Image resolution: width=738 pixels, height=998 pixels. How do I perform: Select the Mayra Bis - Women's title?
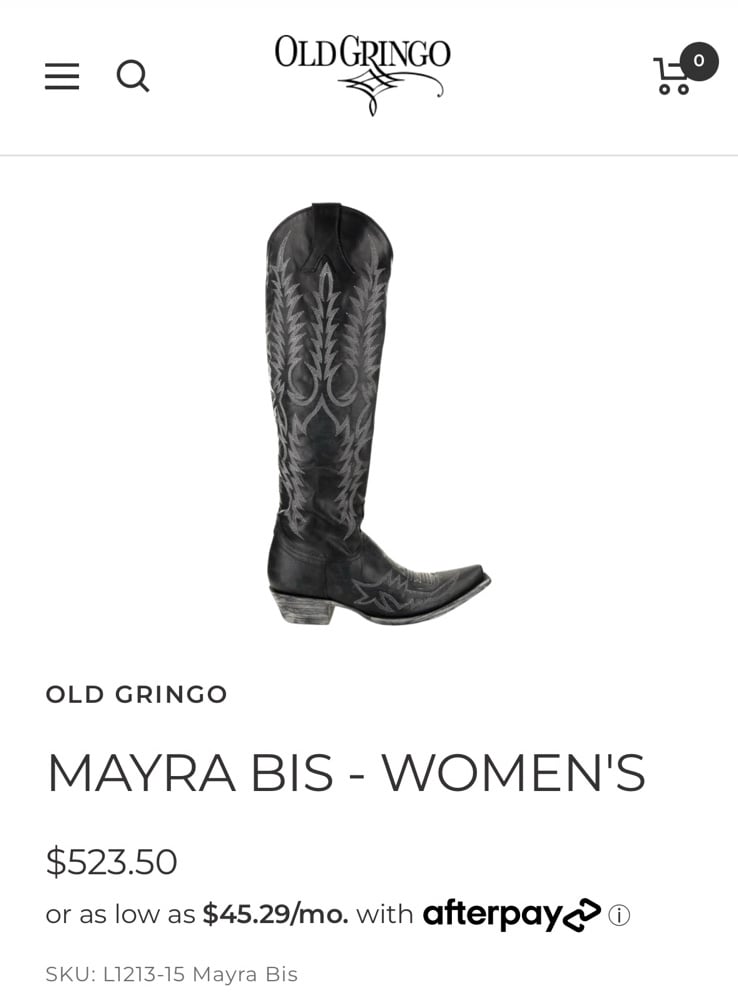click(346, 773)
